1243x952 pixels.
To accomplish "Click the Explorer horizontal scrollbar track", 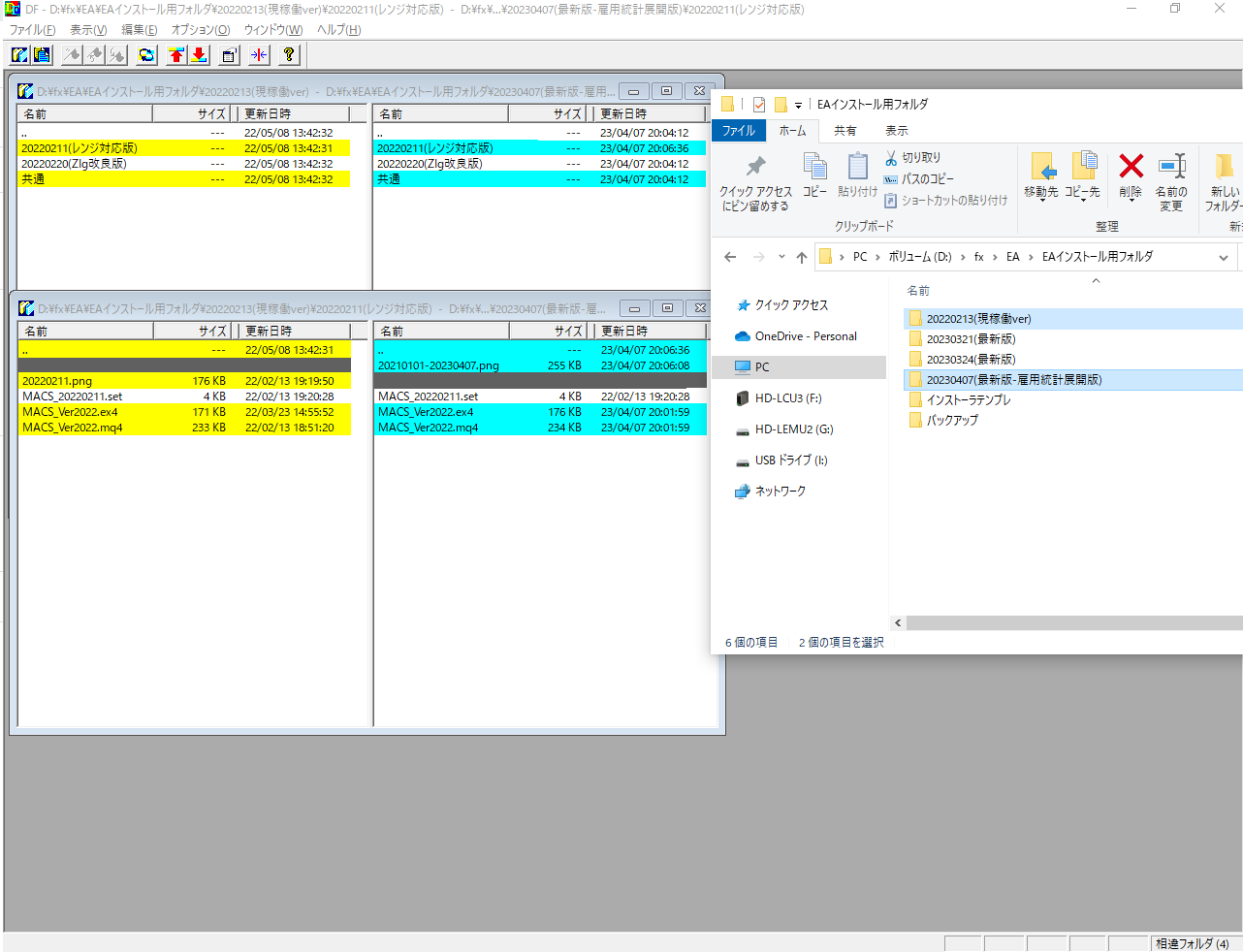I will pyautogui.click(x=1067, y=623).
